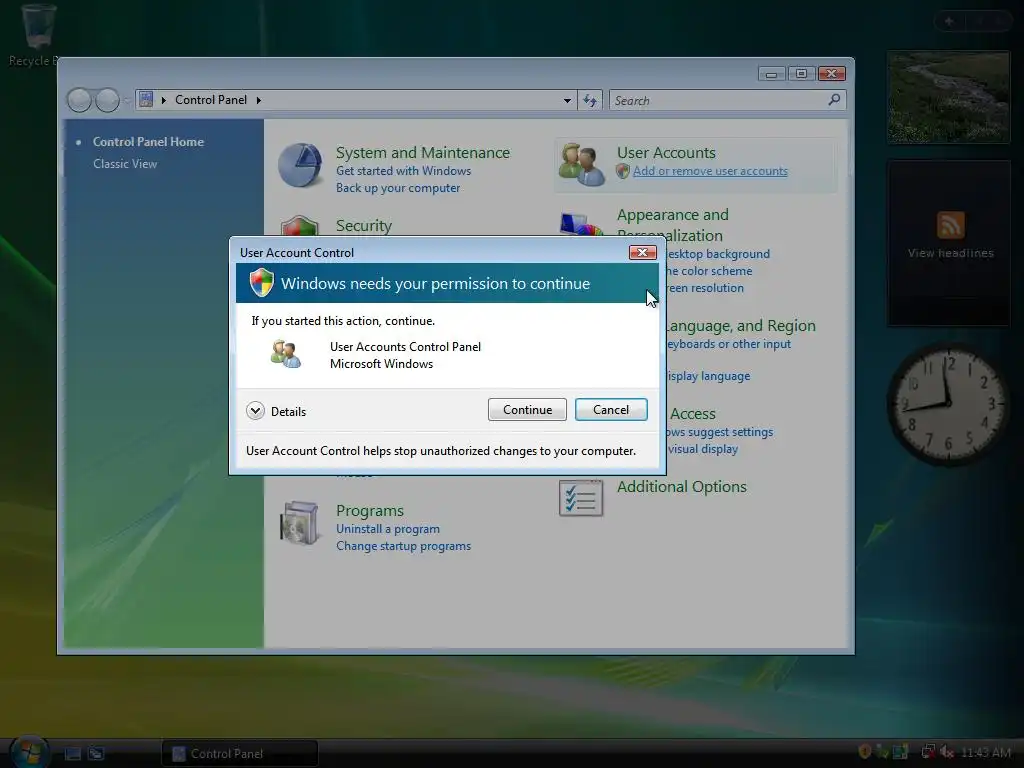Click the network icon in system tray

click(x=927, y=752)
